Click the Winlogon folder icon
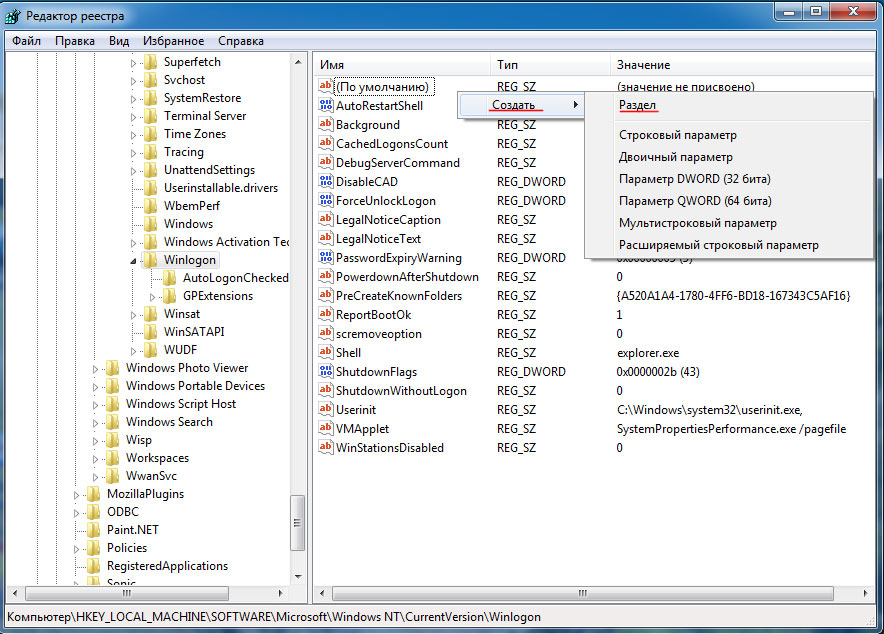 pos(150,260)
